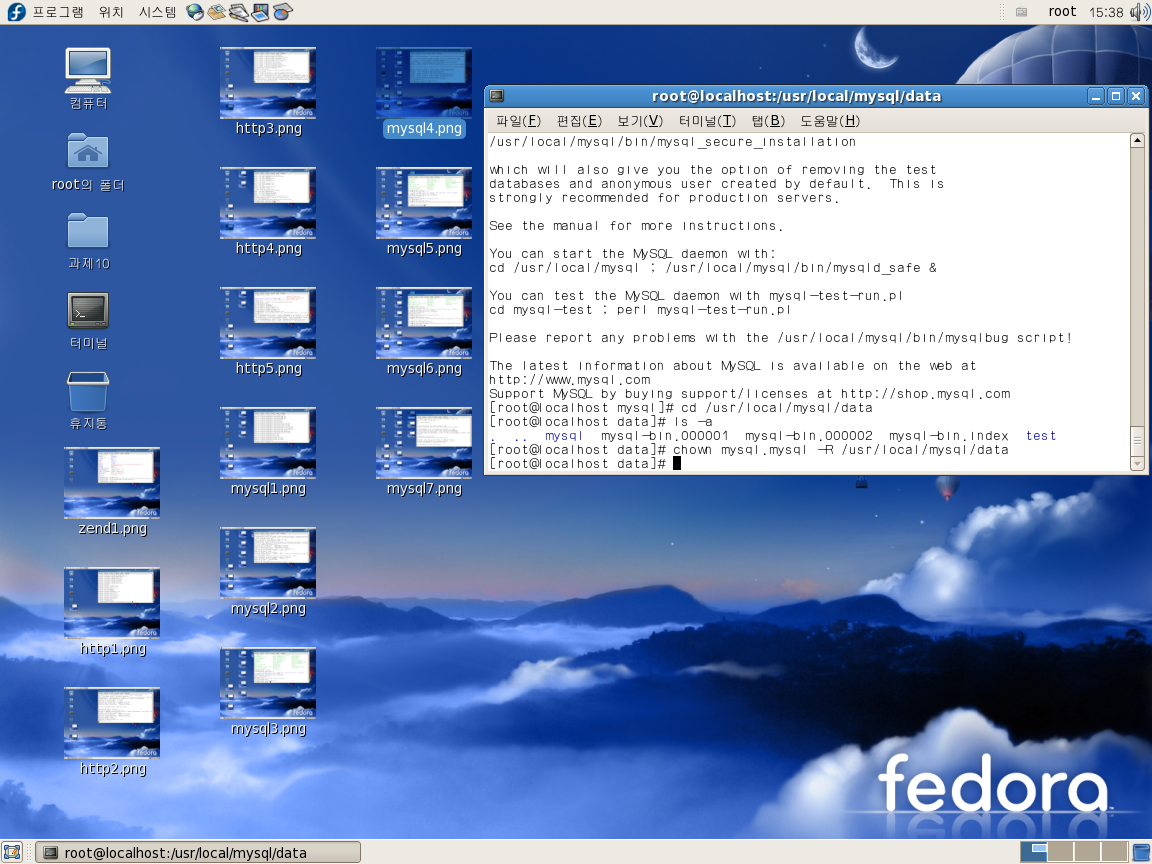1152x864 pixels.
Task: Open the Firefox web browser launcher
Action: 195,12
